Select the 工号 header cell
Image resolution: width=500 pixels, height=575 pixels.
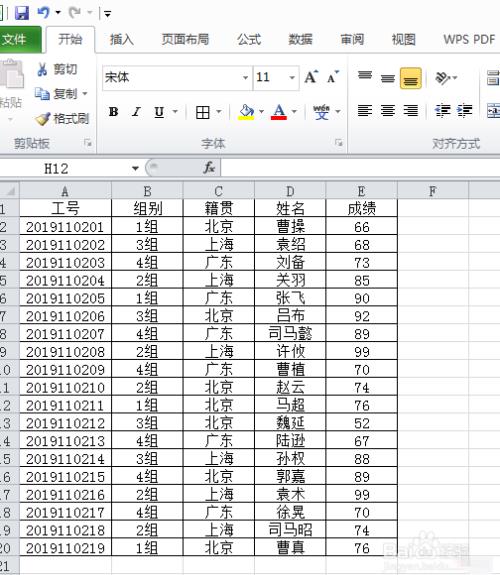click(x=65, y=208)
